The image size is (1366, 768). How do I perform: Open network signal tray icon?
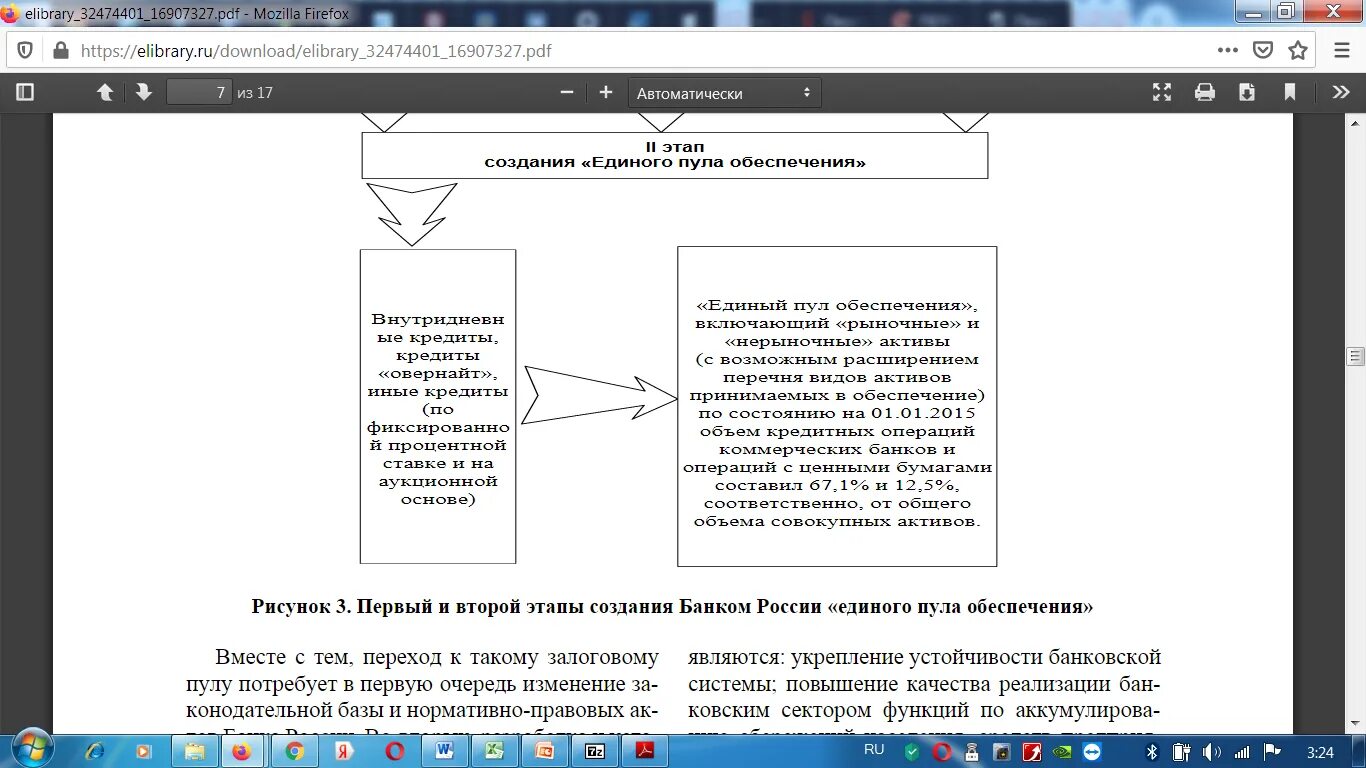1241,752
